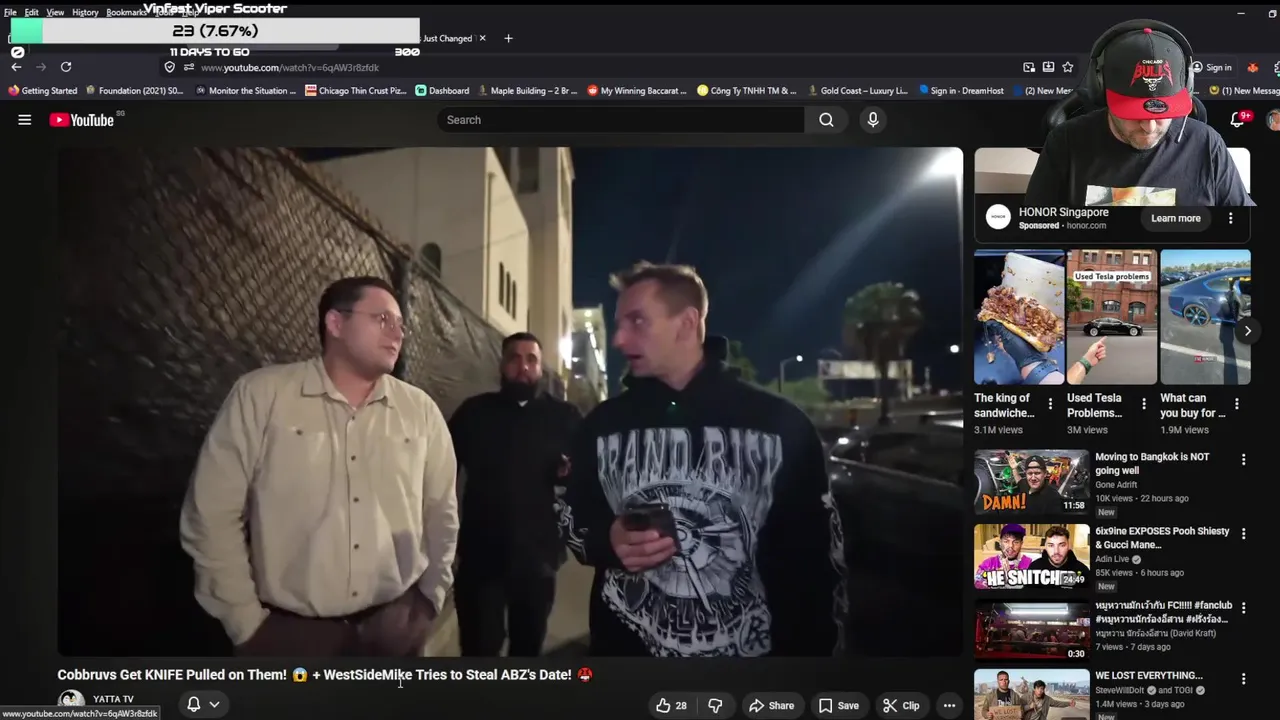The height and width of the screenshot is (720, 1280).
Task: Open the MetaMask fox extension icon
Action: pos(1252,67)
